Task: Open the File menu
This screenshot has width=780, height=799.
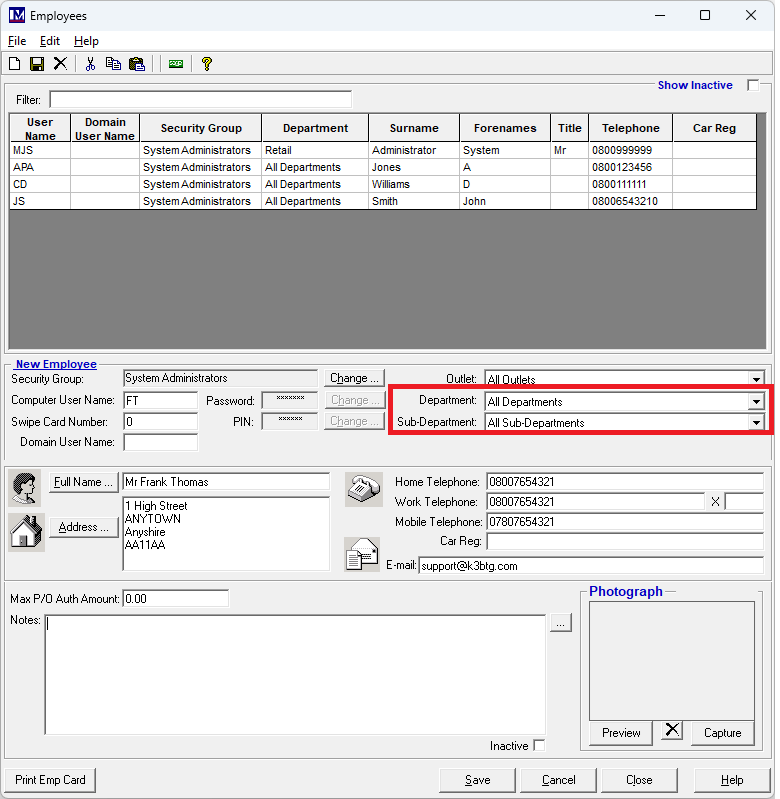Action: [x=17, y=41]
